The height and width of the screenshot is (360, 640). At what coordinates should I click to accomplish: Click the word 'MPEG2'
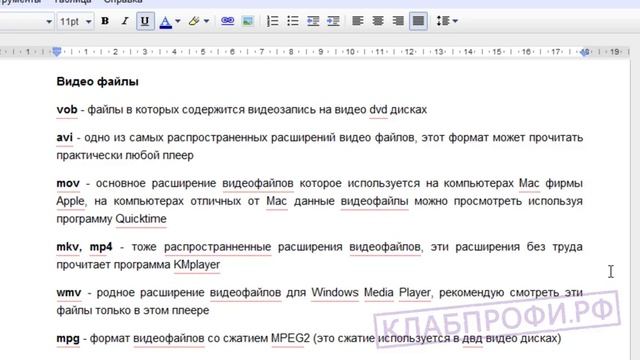tap(291, 338)
